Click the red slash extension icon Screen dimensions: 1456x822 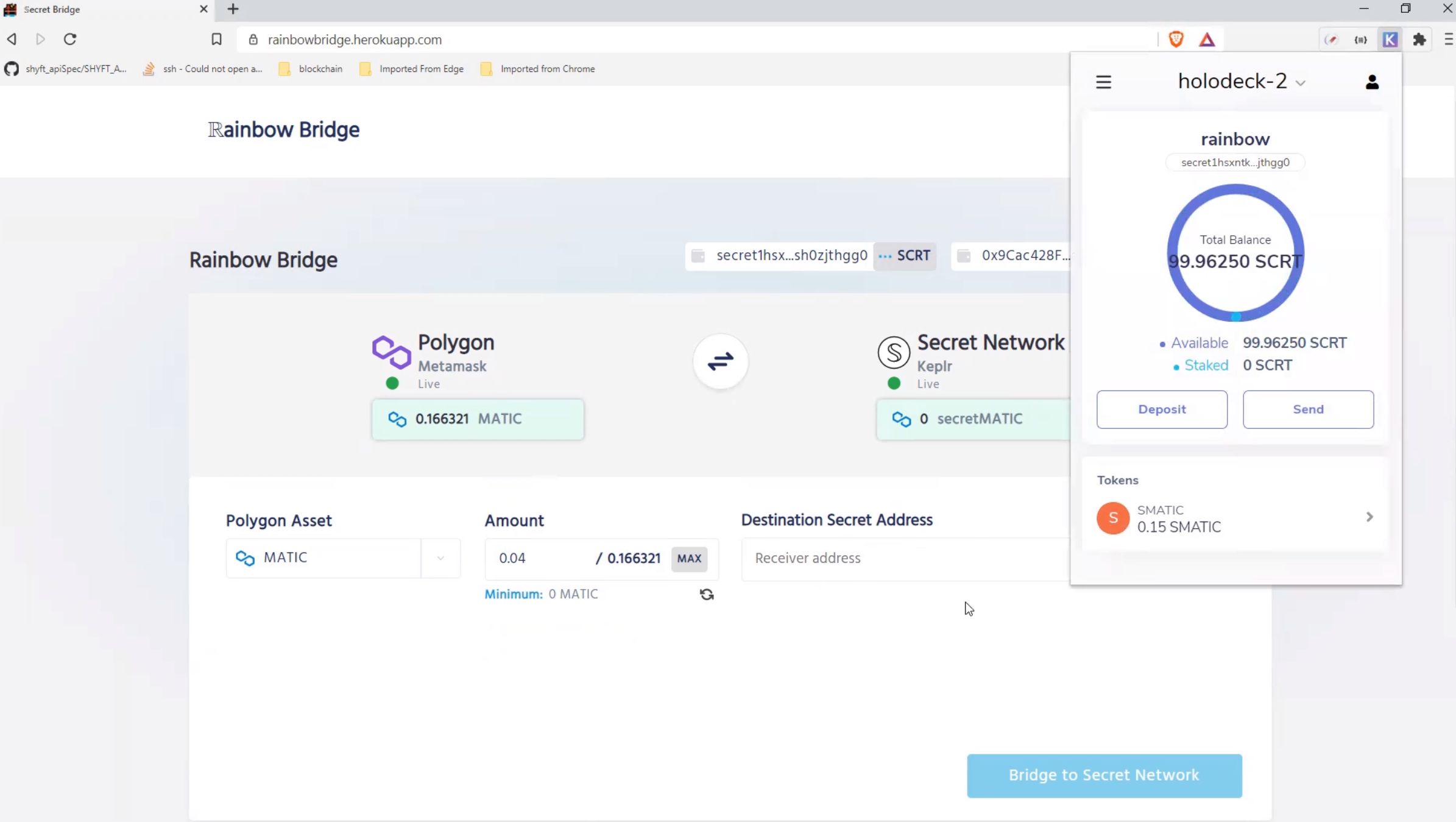tap(1331, 40)
